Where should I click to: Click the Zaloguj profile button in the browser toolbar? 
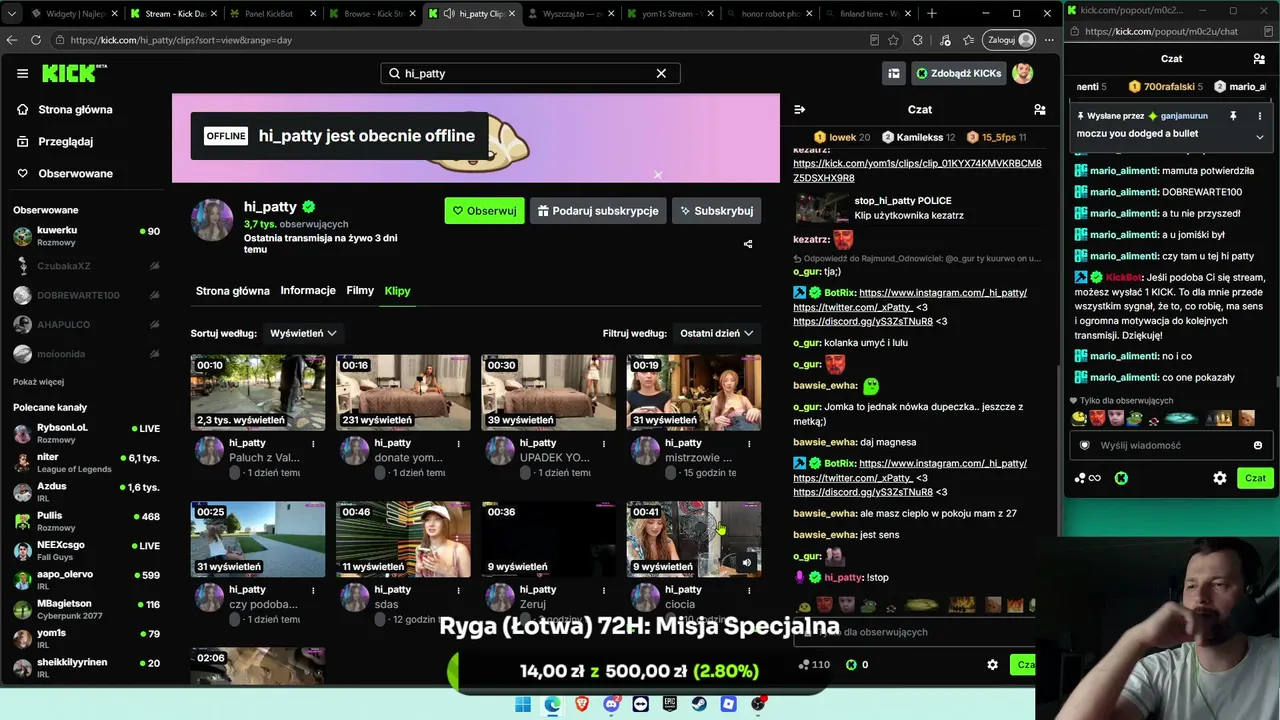pyautogui.click(x=1010, y=40)
